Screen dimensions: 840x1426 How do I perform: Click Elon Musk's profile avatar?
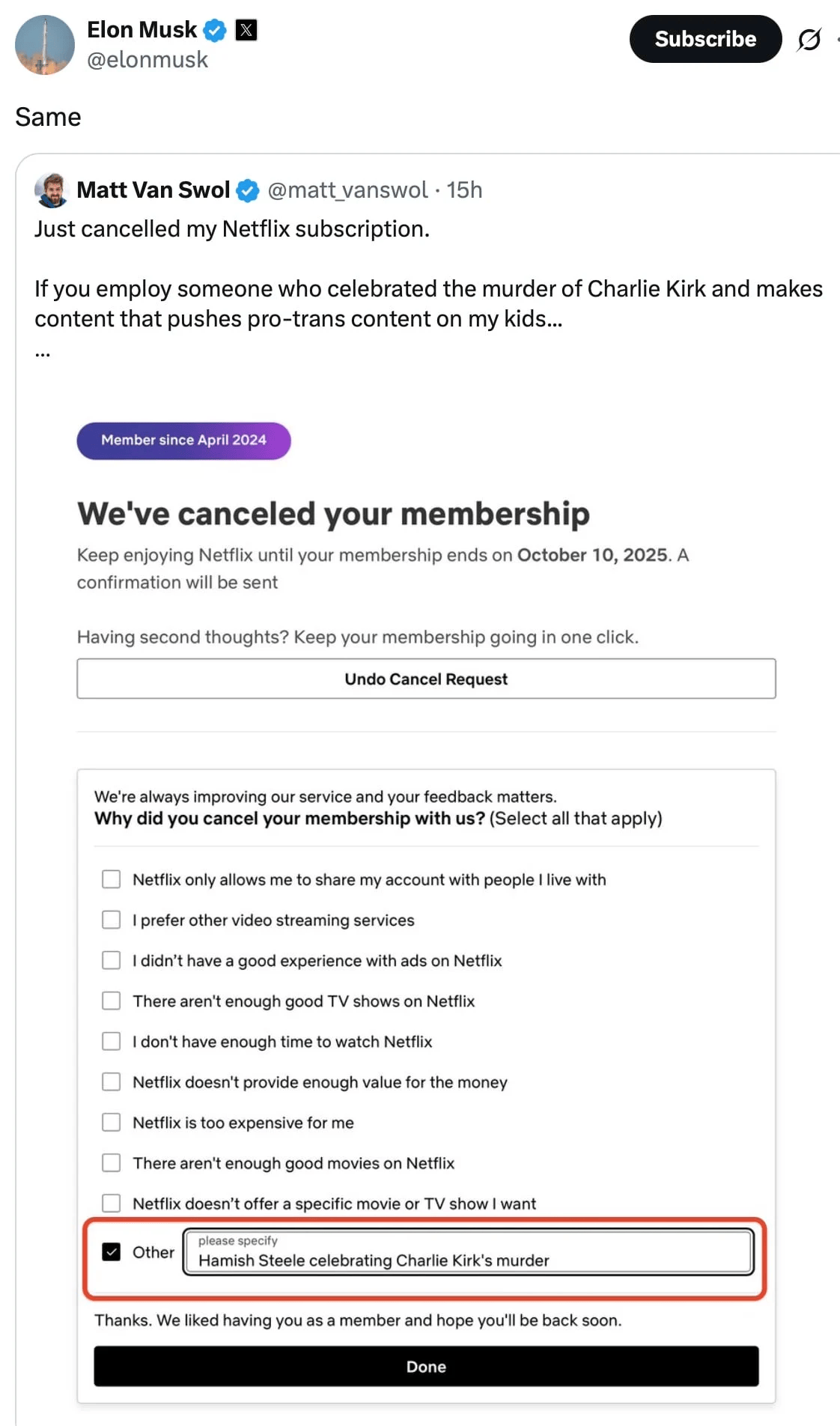pos(45,45)
